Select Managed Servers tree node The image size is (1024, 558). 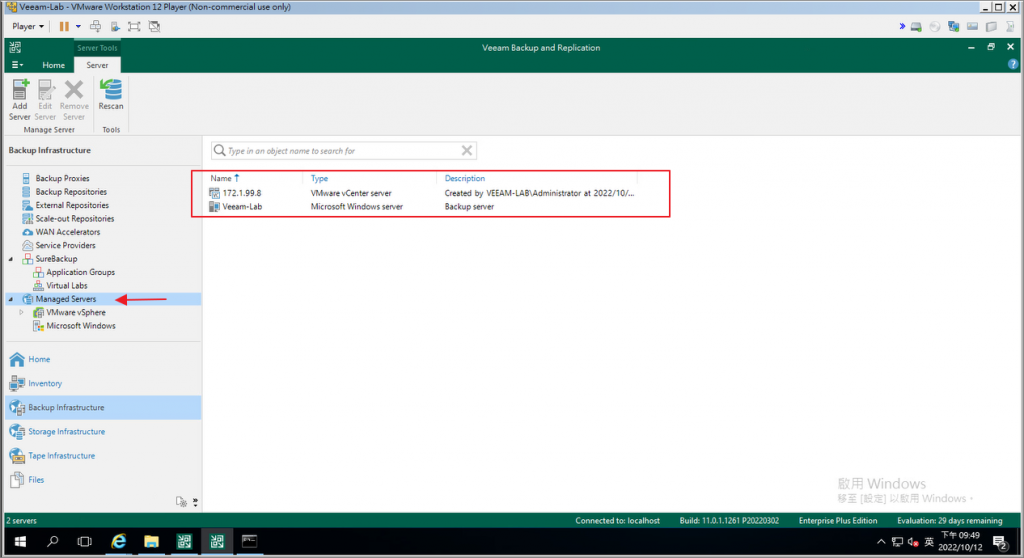pos(65,299)
